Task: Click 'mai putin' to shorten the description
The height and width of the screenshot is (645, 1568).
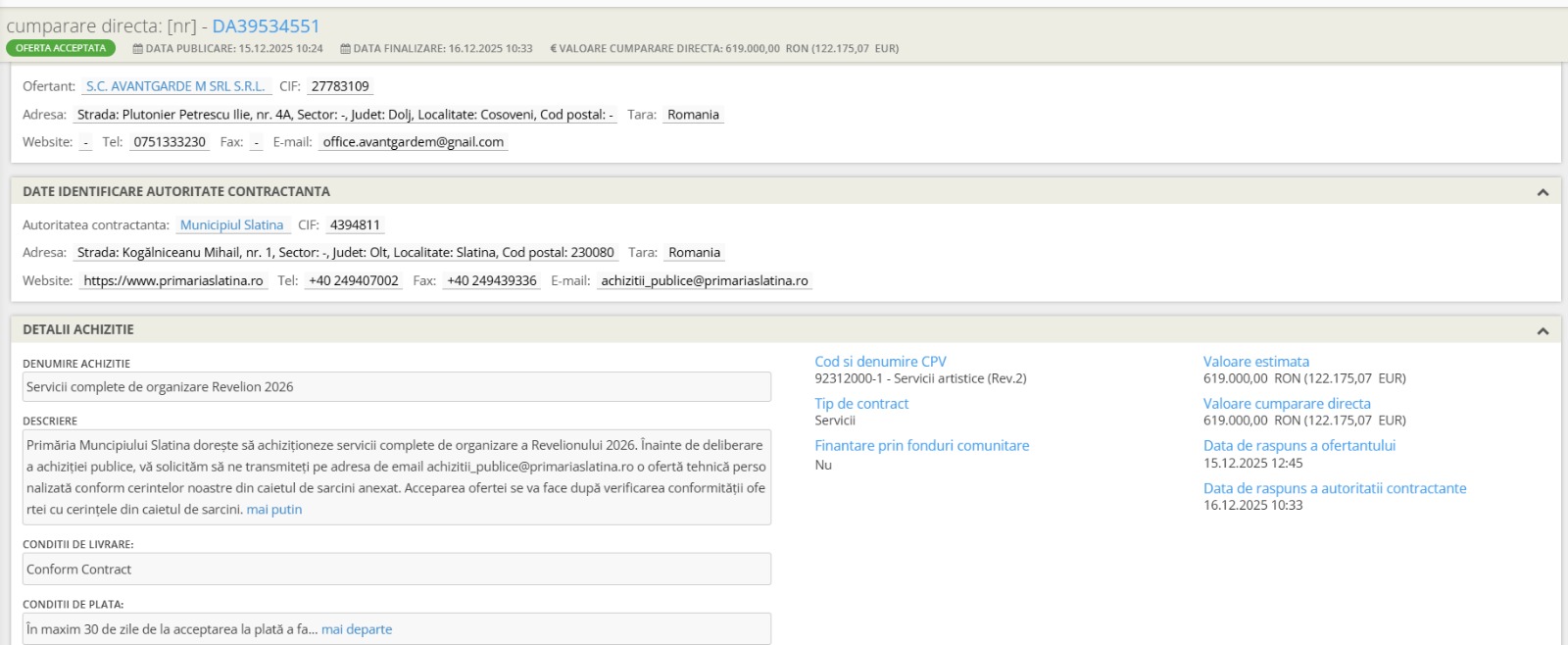Action: [x=274, y=510]
